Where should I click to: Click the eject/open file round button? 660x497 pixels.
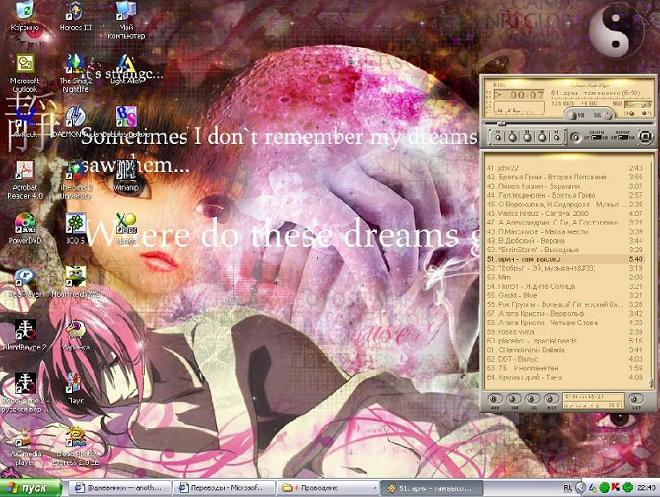click(x=575, y=137)
